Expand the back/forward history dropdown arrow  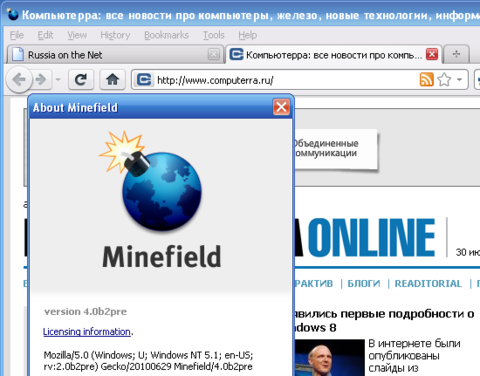[x=58, y=80]
